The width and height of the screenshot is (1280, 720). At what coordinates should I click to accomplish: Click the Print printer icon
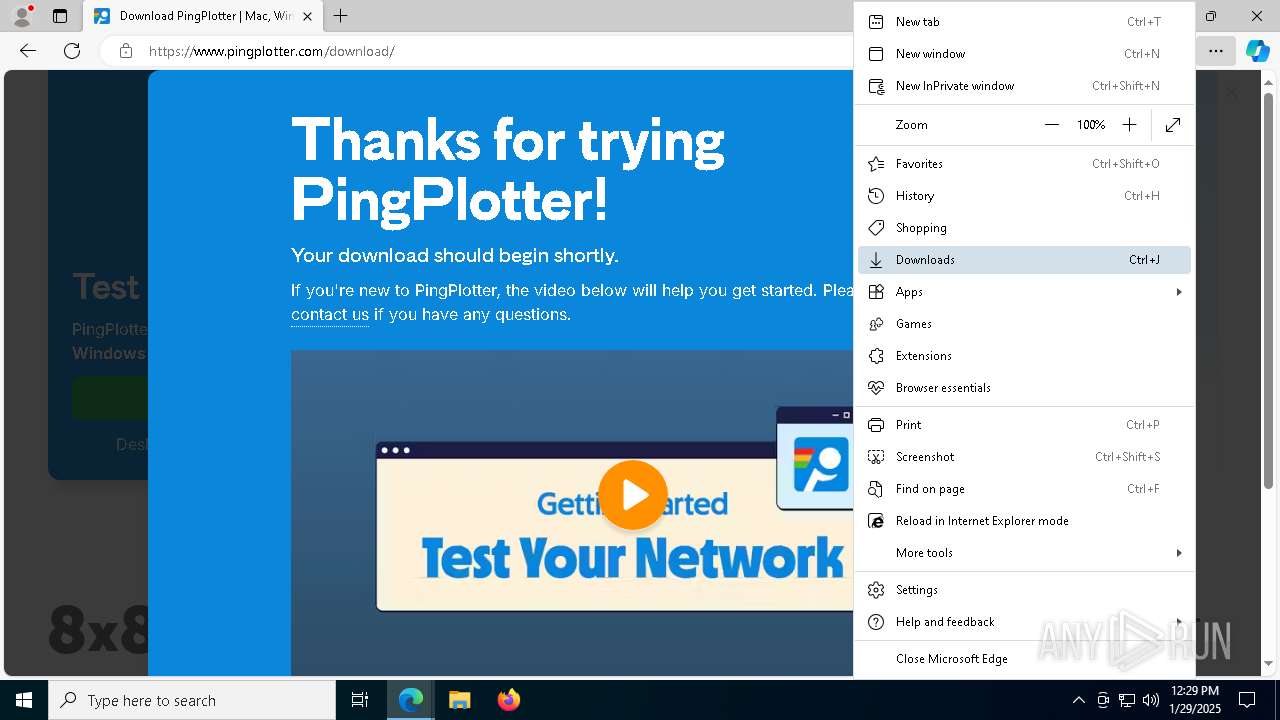tap(876, 425)
